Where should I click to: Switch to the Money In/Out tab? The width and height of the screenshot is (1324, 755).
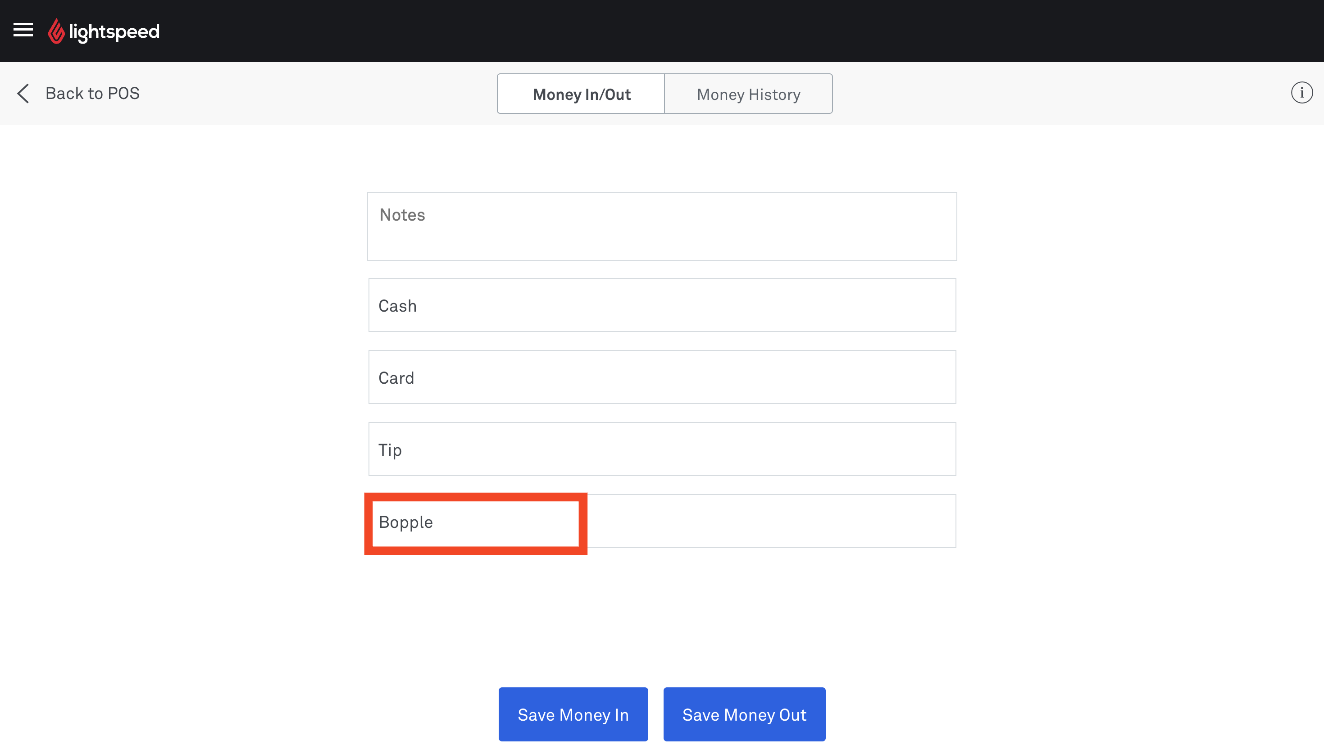click(x=581, y=94)
